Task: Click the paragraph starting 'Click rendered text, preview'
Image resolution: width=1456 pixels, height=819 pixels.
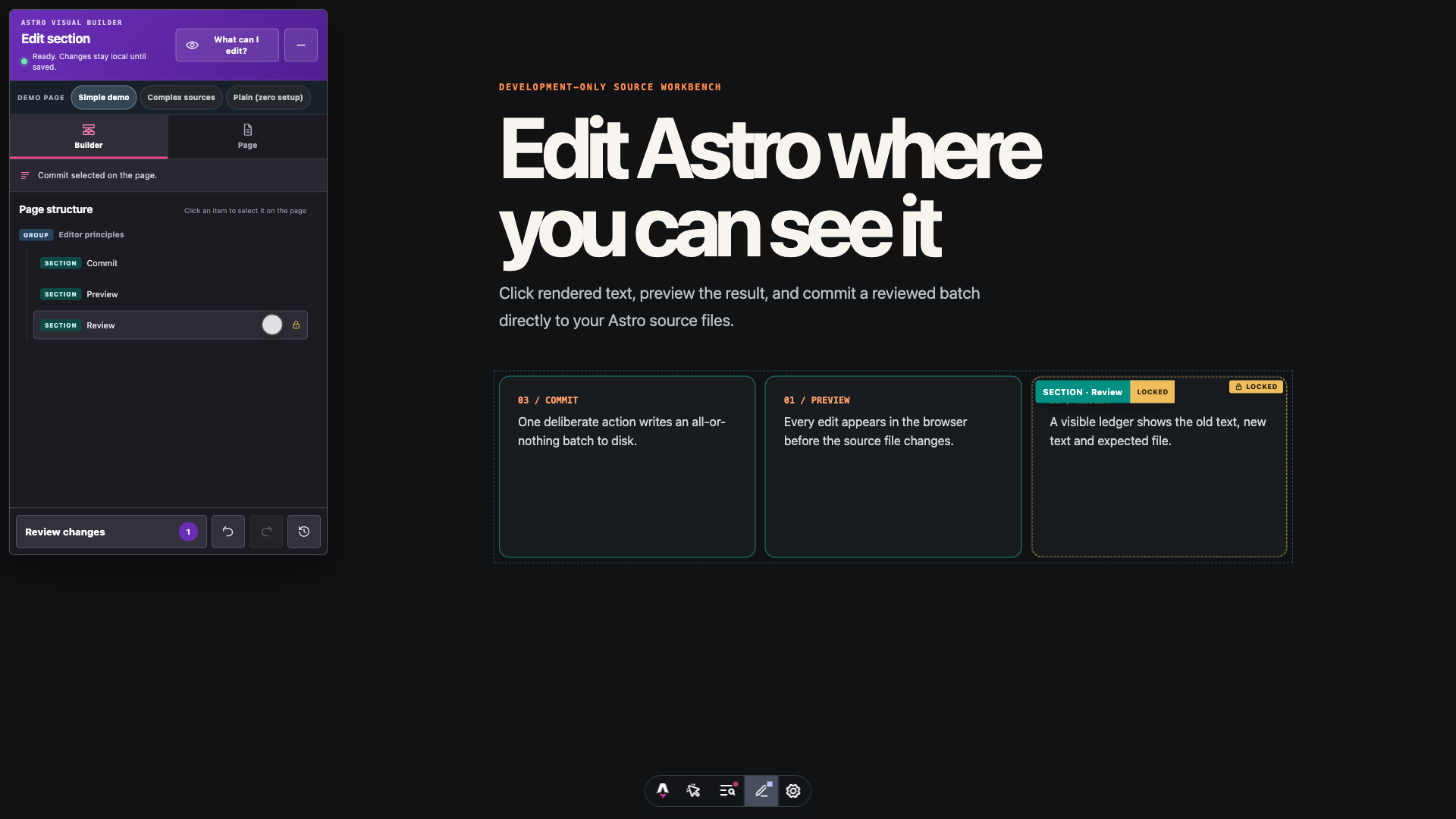Action: (739, 307)
